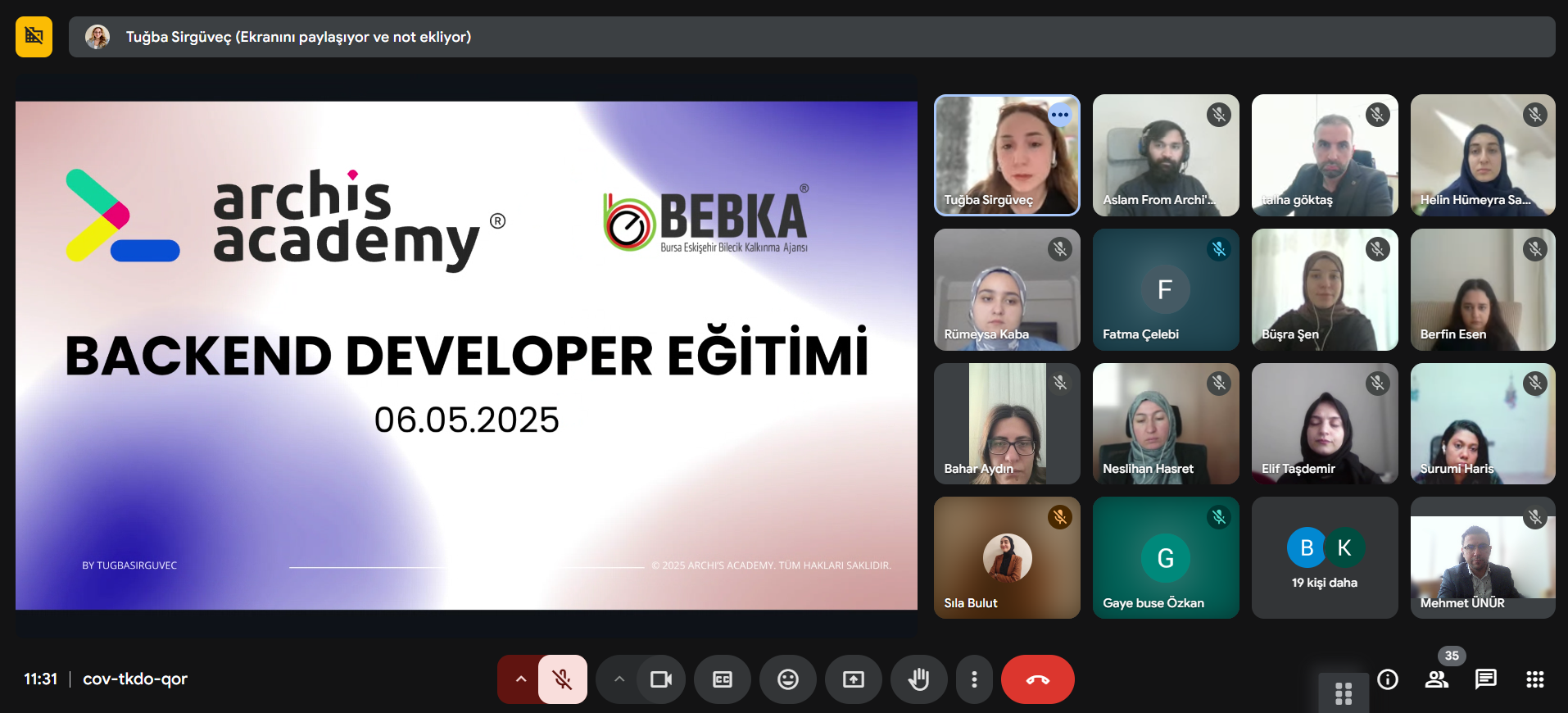Open three-dot options on Tuğba Sirgüveç tile
The image size is (1568, 713).
tap(1060, 115)
